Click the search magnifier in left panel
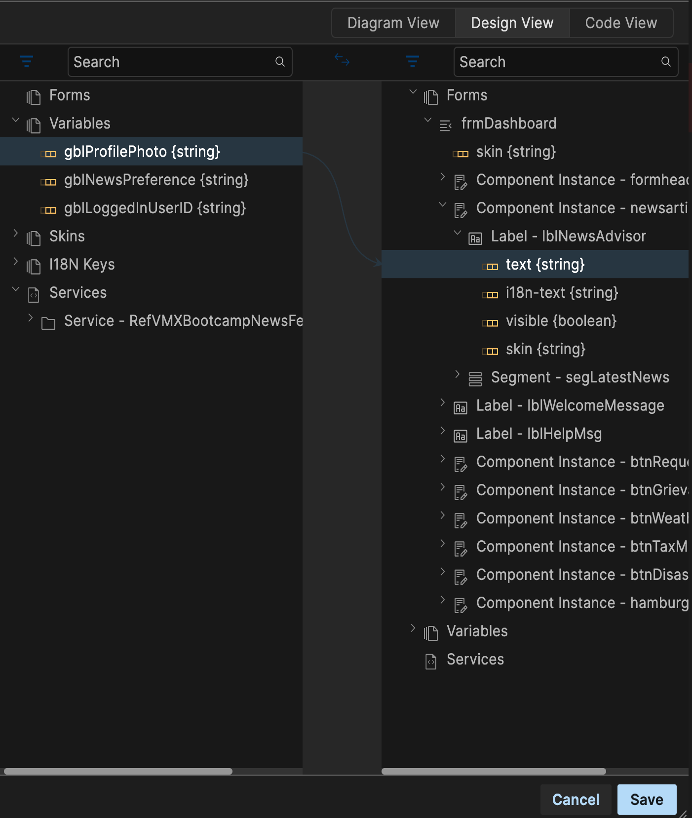 click(x=280, y=62)
